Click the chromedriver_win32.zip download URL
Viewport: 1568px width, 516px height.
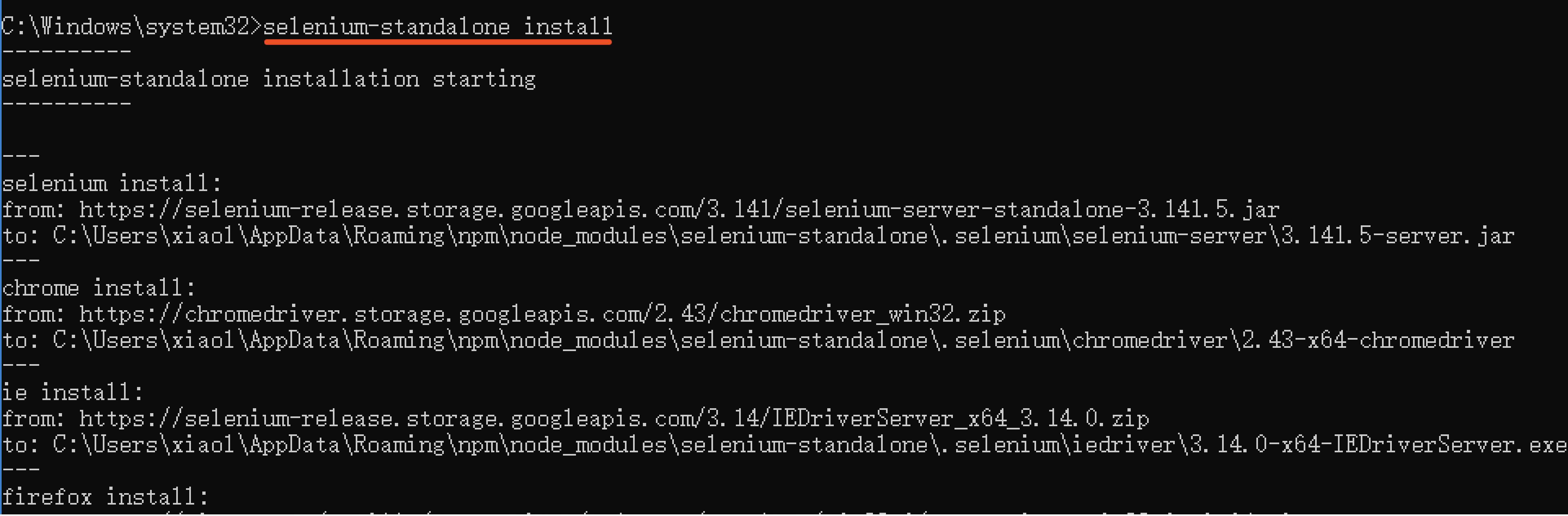point(542,314)
